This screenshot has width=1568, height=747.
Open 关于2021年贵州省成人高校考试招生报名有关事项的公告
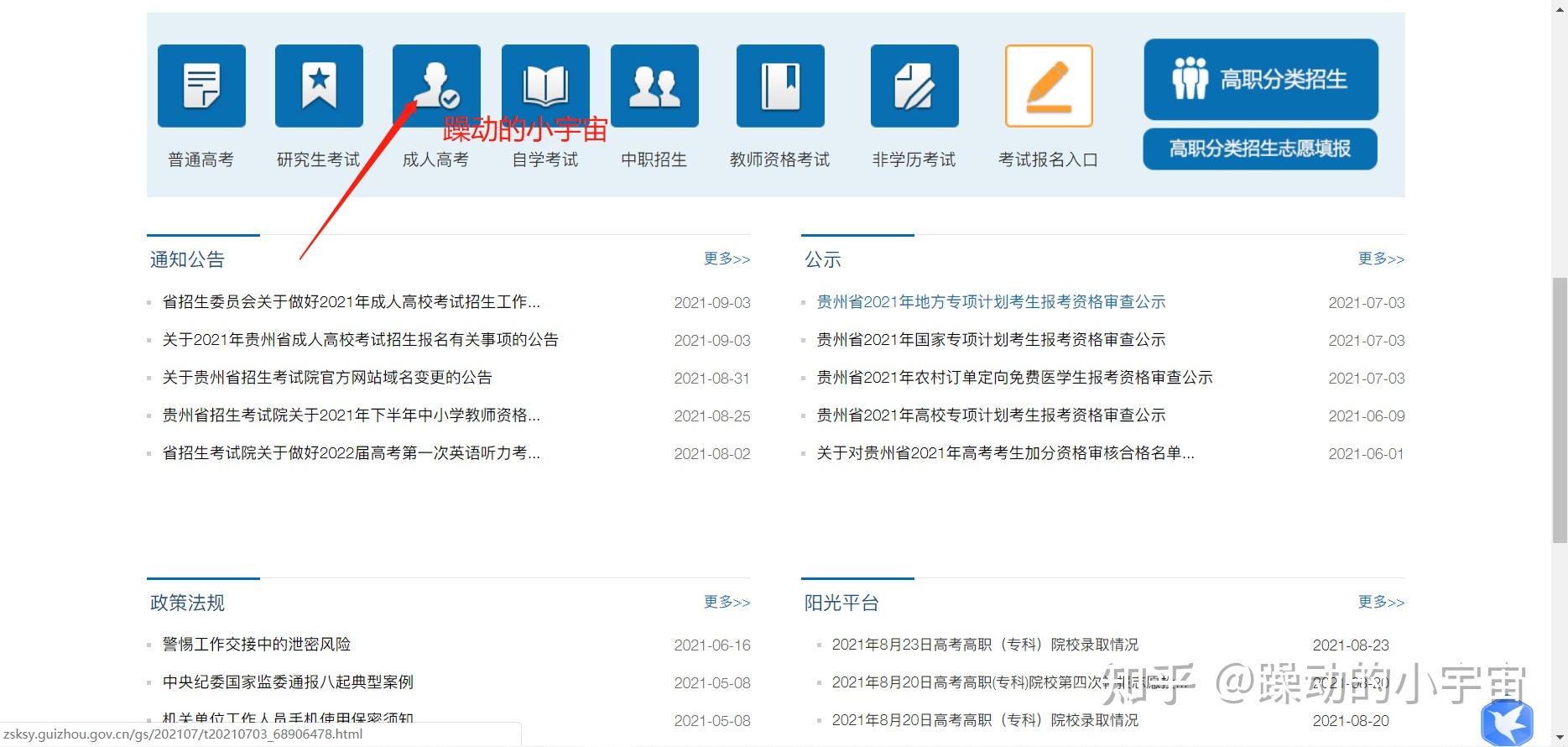point(361,340)
